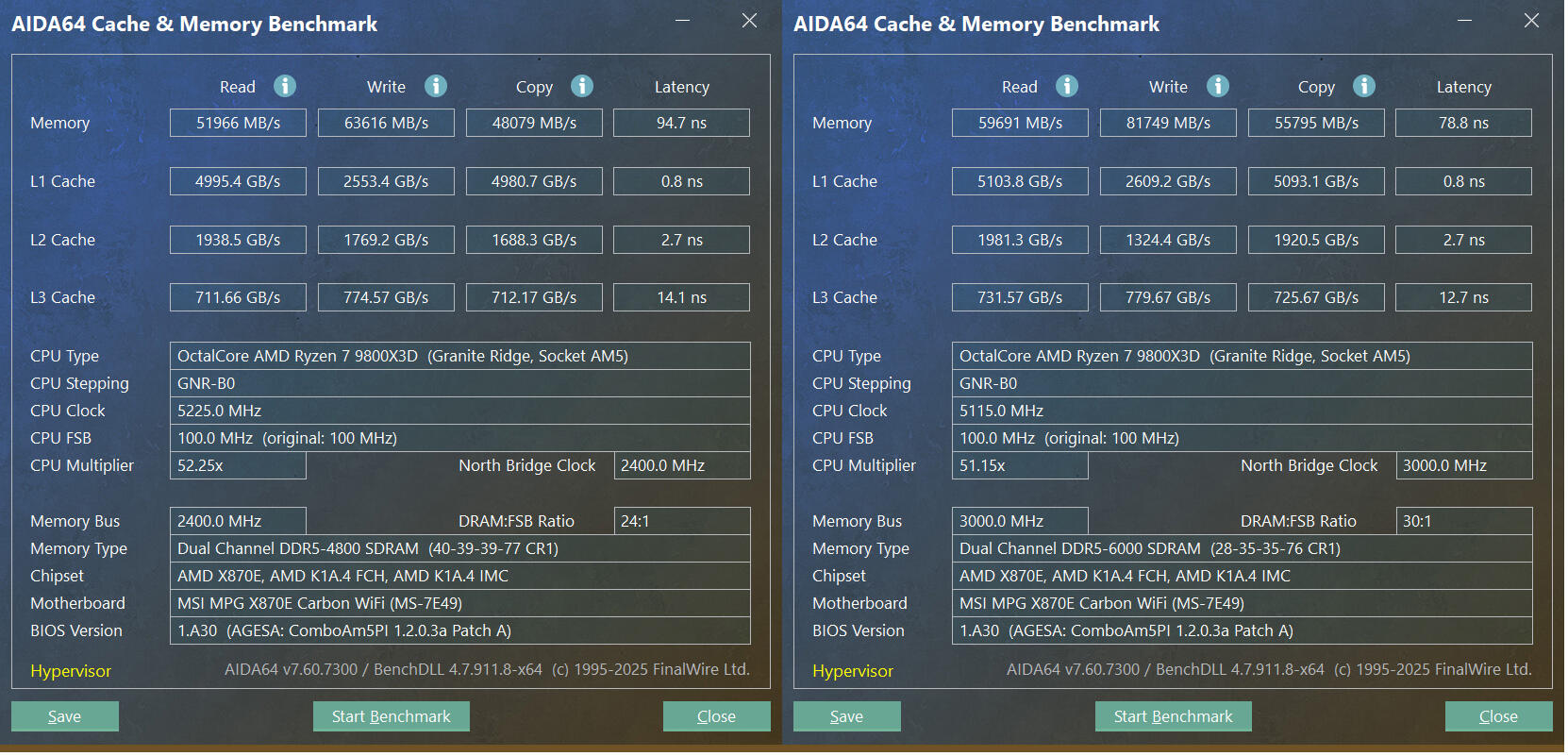Click CPU Clock field showing 5225.0 MHz
Image resolution: width=1568 pixels, height=756 pixels.
460,411
